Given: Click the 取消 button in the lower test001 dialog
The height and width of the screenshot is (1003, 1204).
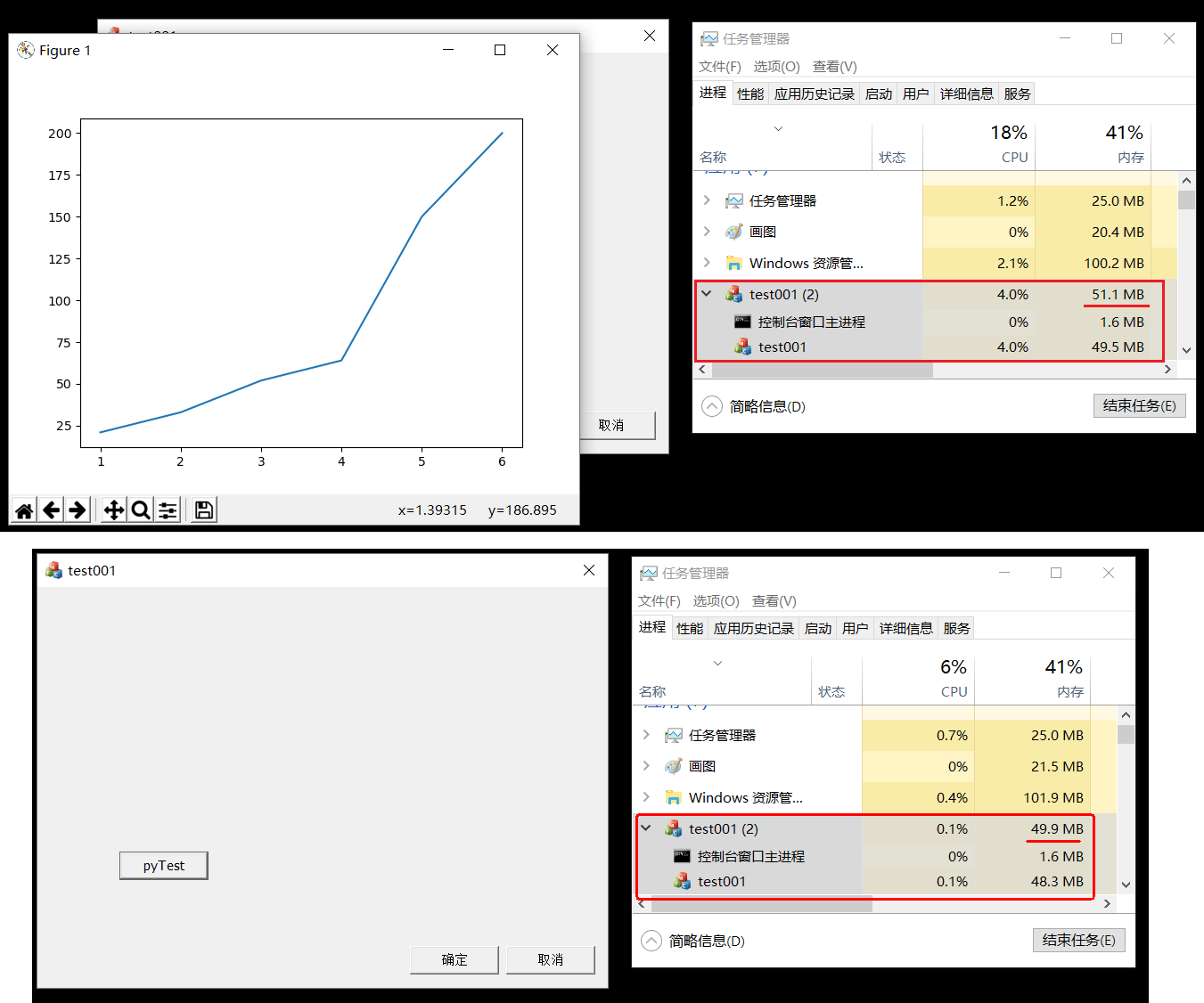Looking at the screenshot, I should pyautogui.click(x=551, y=960).
